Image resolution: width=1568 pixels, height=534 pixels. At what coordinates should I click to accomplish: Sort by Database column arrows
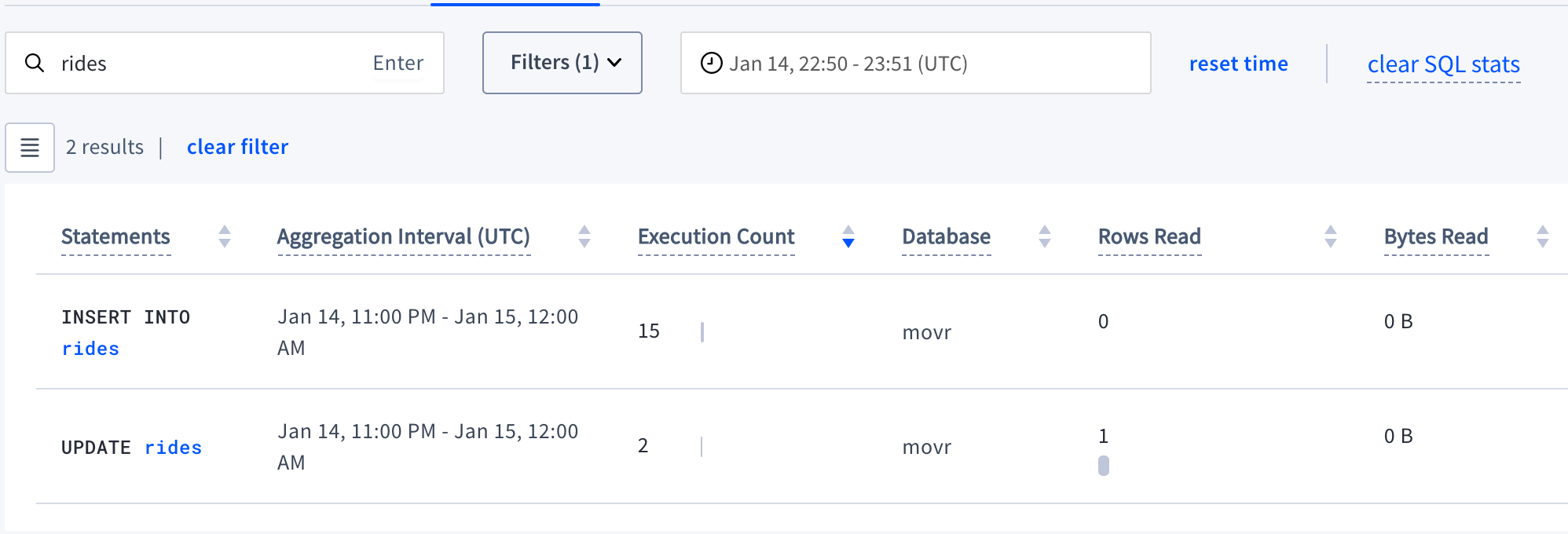coord(1044,236)
